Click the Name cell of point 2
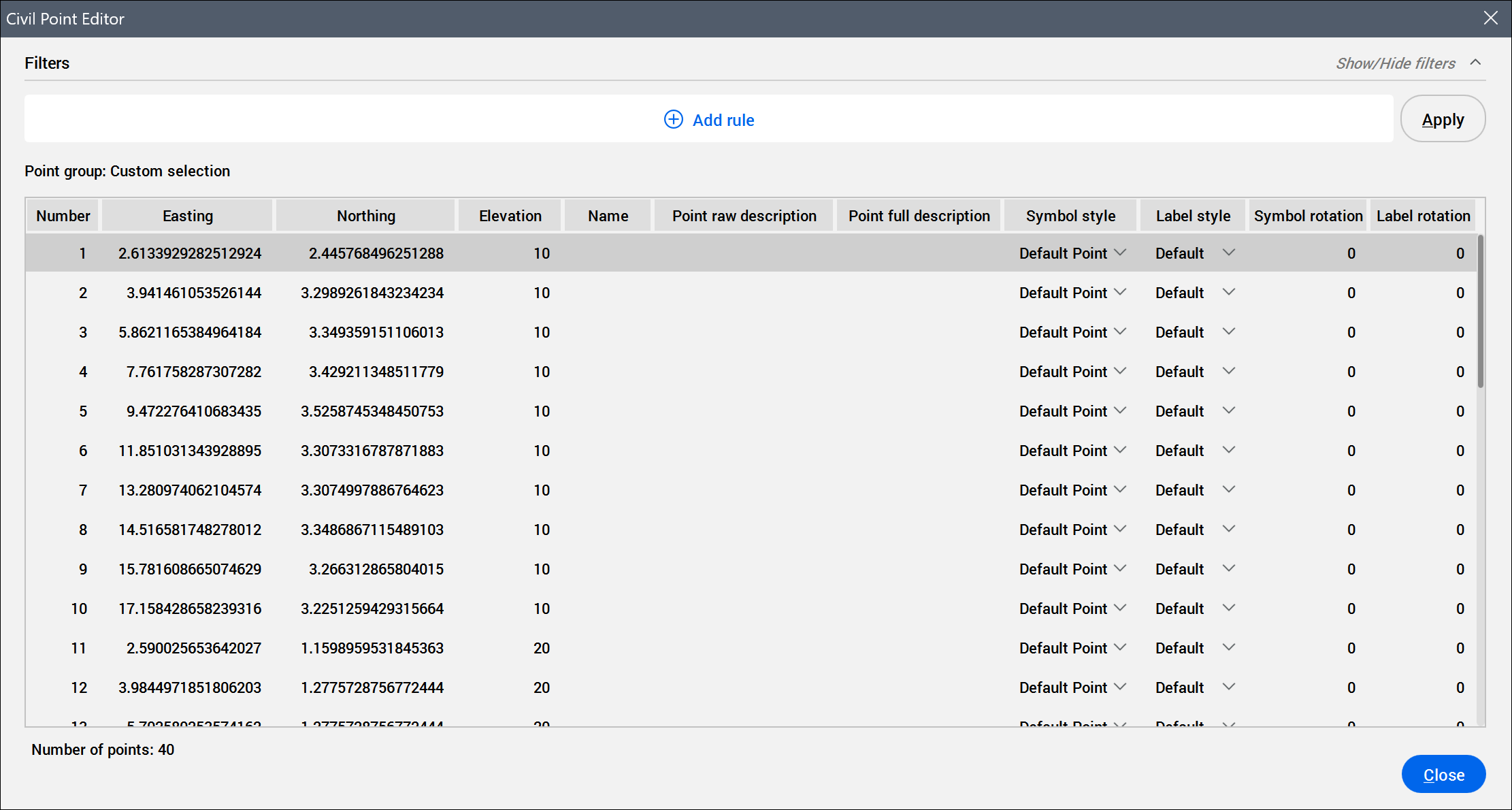The width and height of the screenshot is (1512, 810). [608, 293]
